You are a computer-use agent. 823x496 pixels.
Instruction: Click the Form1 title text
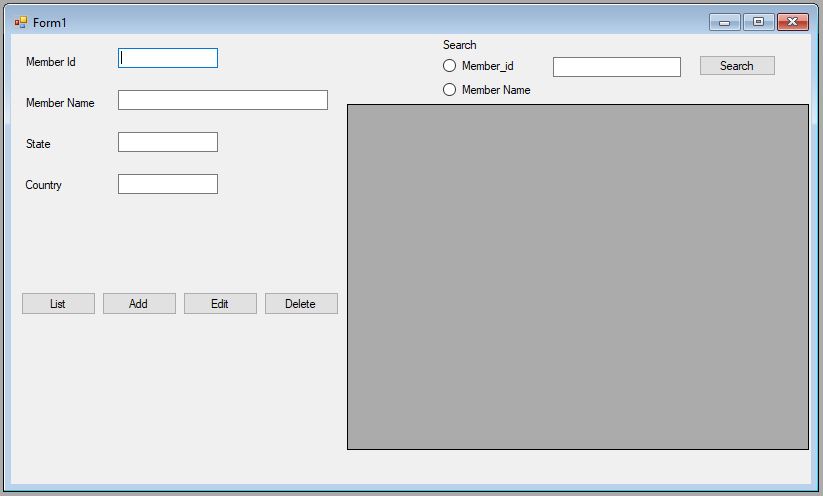pos(50,23)
